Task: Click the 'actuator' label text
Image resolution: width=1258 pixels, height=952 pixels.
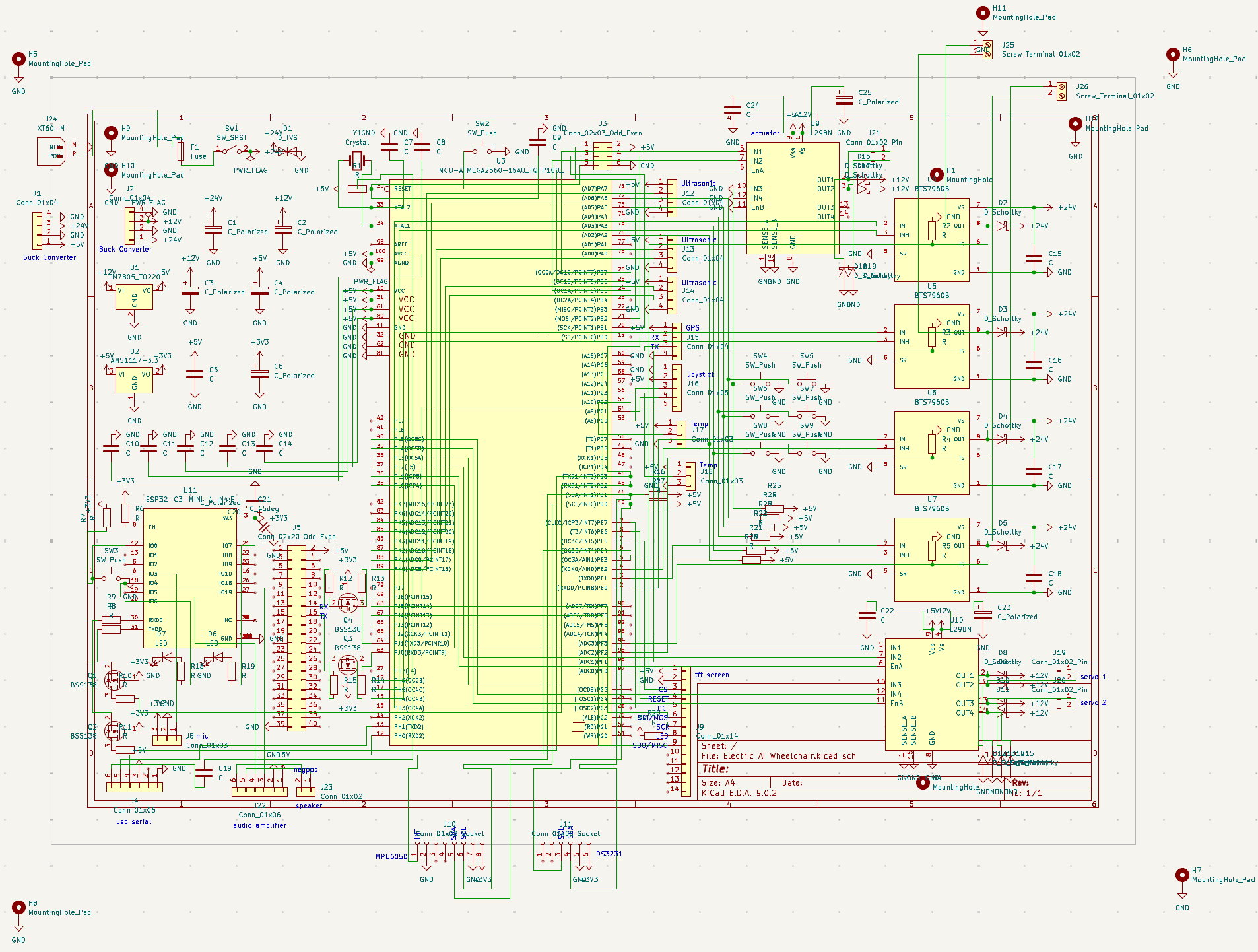Action: [x=765, y=133]
